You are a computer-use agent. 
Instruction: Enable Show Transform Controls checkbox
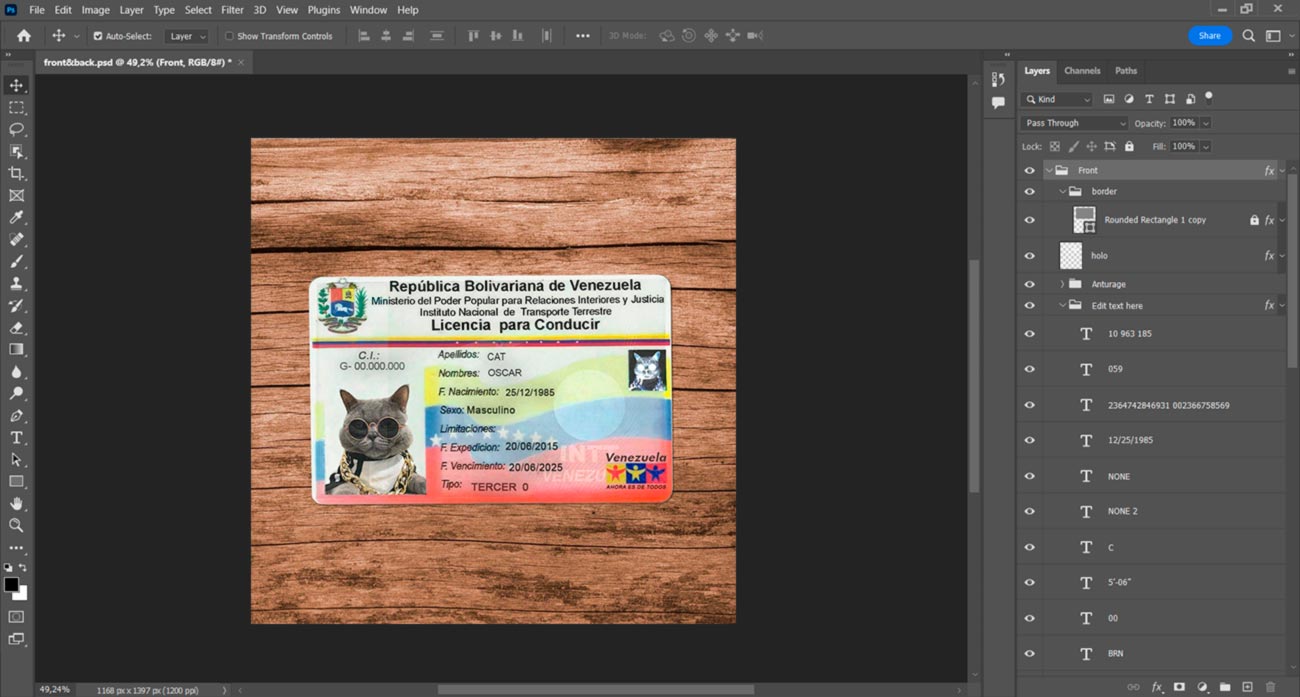tap(229, 36)
